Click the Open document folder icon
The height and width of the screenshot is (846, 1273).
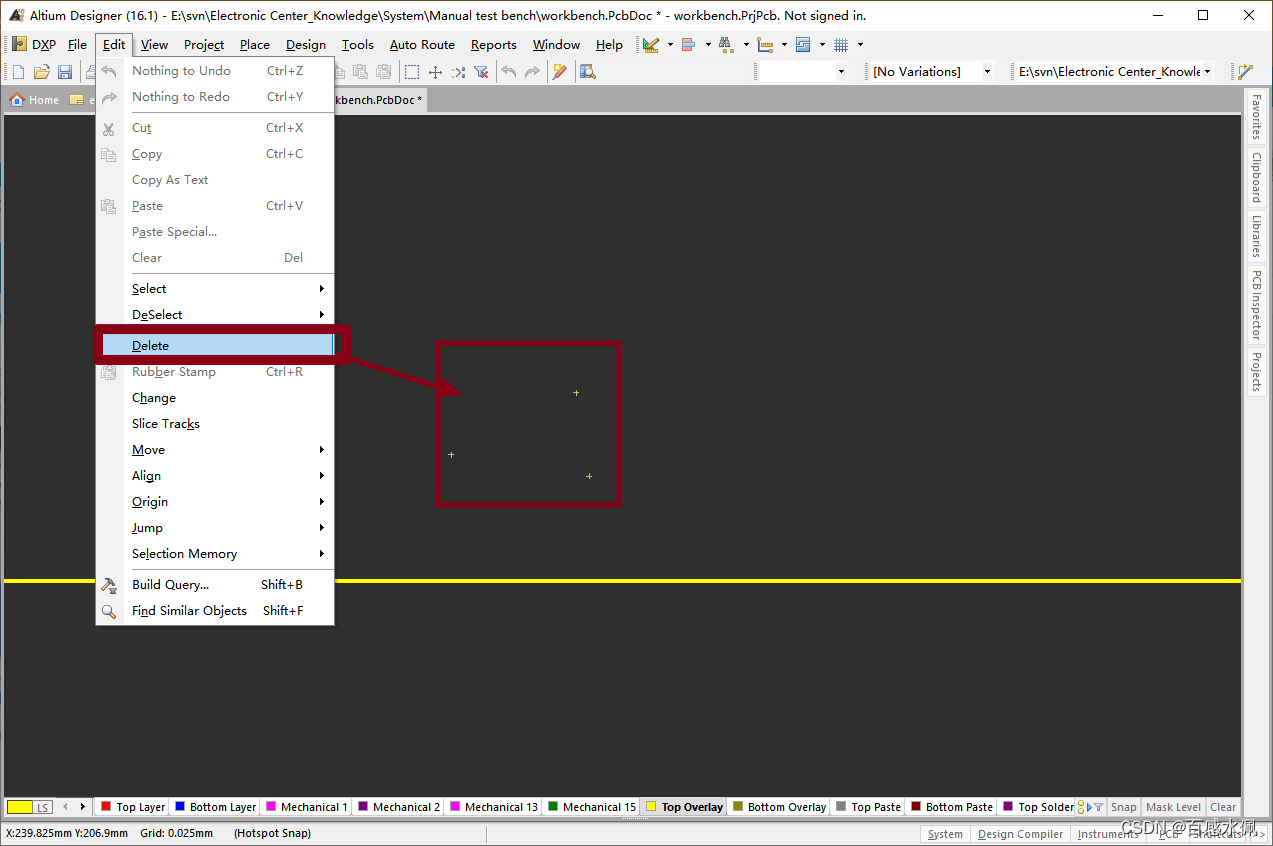click(42, 72)
